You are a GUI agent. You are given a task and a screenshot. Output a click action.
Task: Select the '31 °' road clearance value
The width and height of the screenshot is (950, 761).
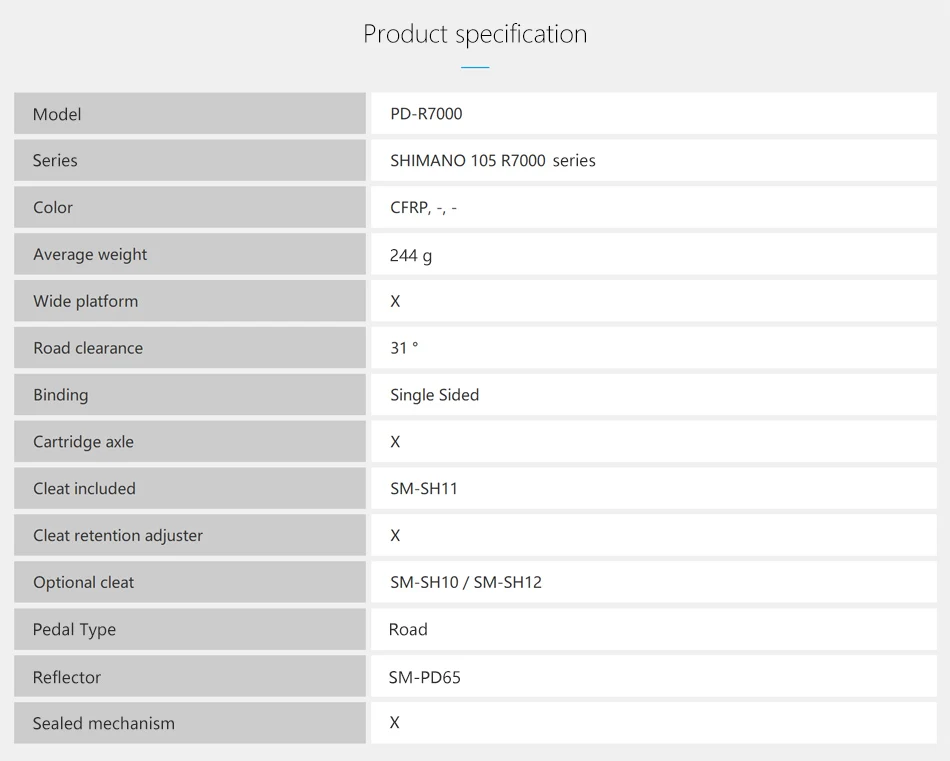[404, 348]
